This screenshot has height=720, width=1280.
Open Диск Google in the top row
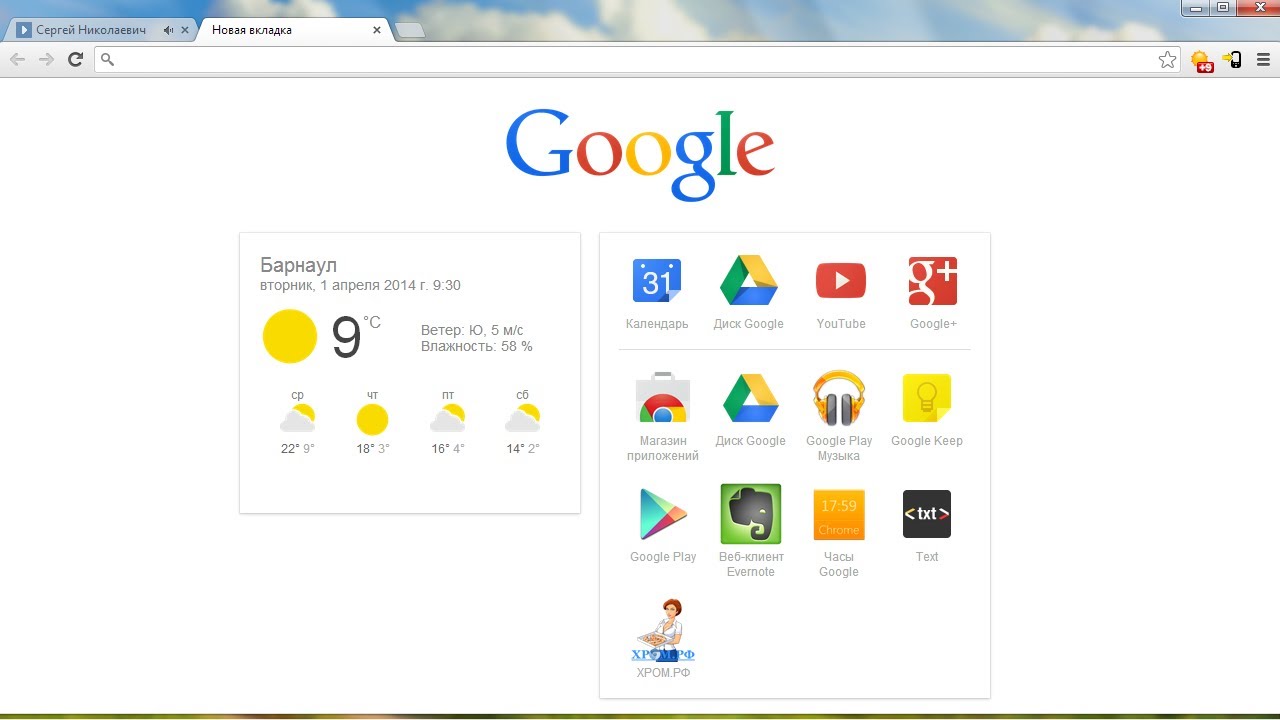tap(749, 281)
